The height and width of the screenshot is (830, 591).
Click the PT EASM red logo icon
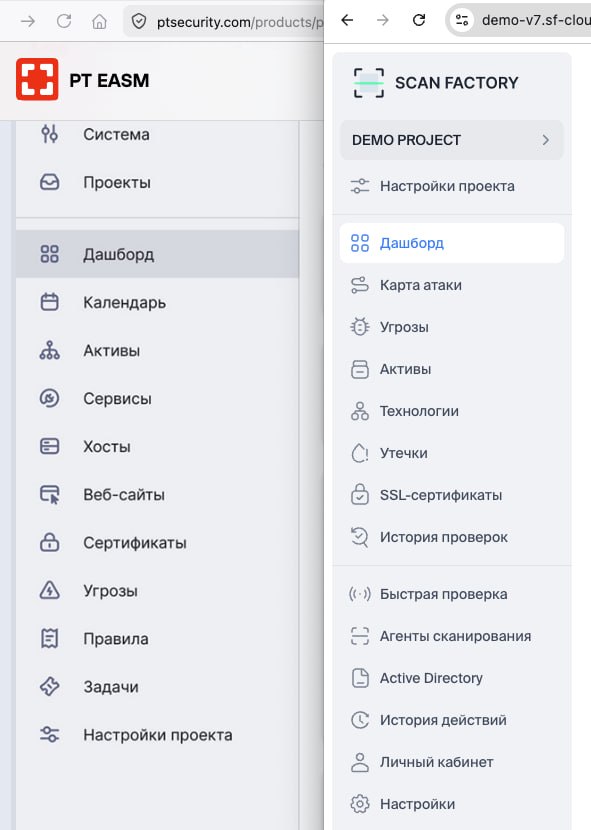coord(37,79)
